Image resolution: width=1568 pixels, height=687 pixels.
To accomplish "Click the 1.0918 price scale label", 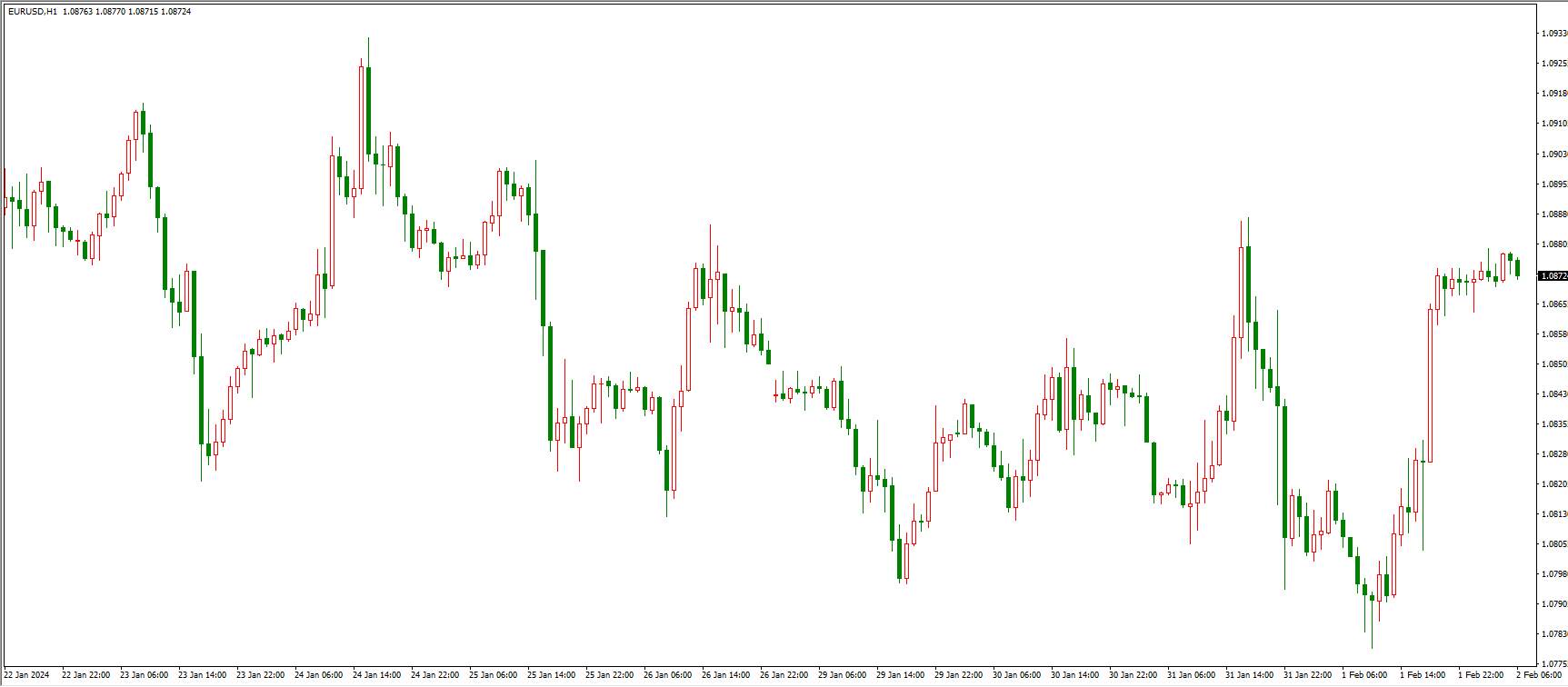I will 1554,93.
